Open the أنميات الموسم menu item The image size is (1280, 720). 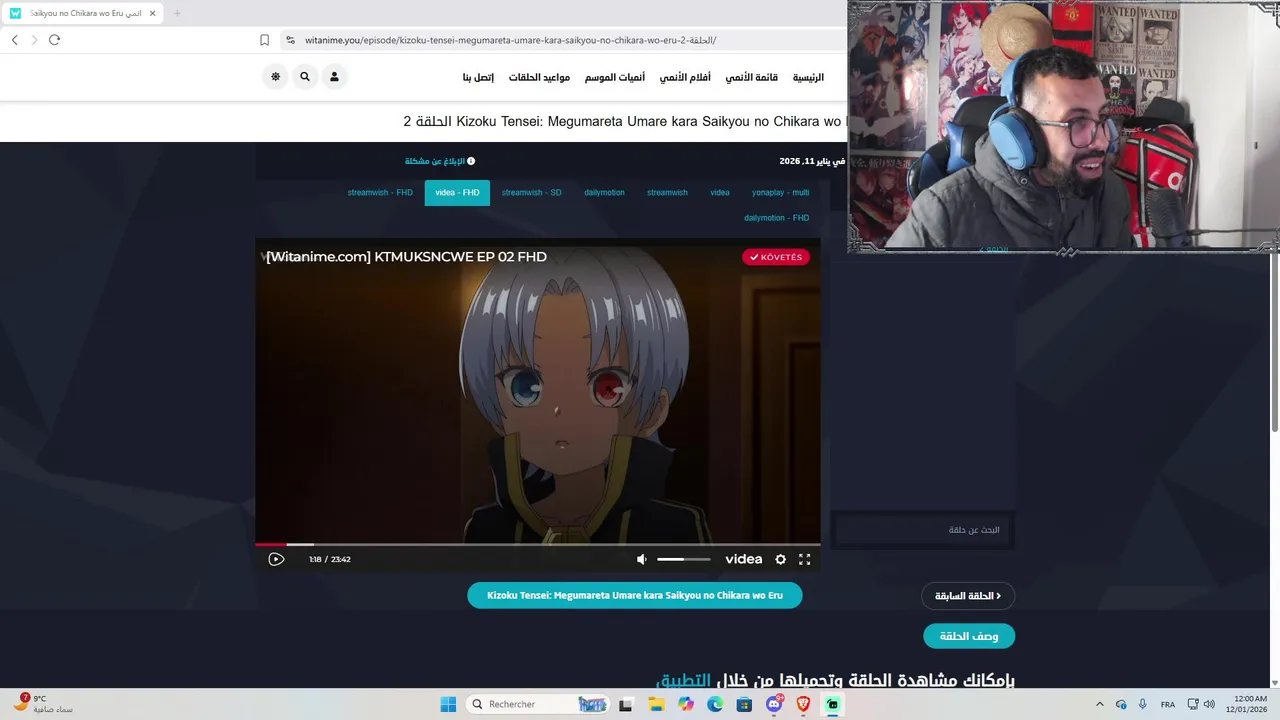click(615, 77)
